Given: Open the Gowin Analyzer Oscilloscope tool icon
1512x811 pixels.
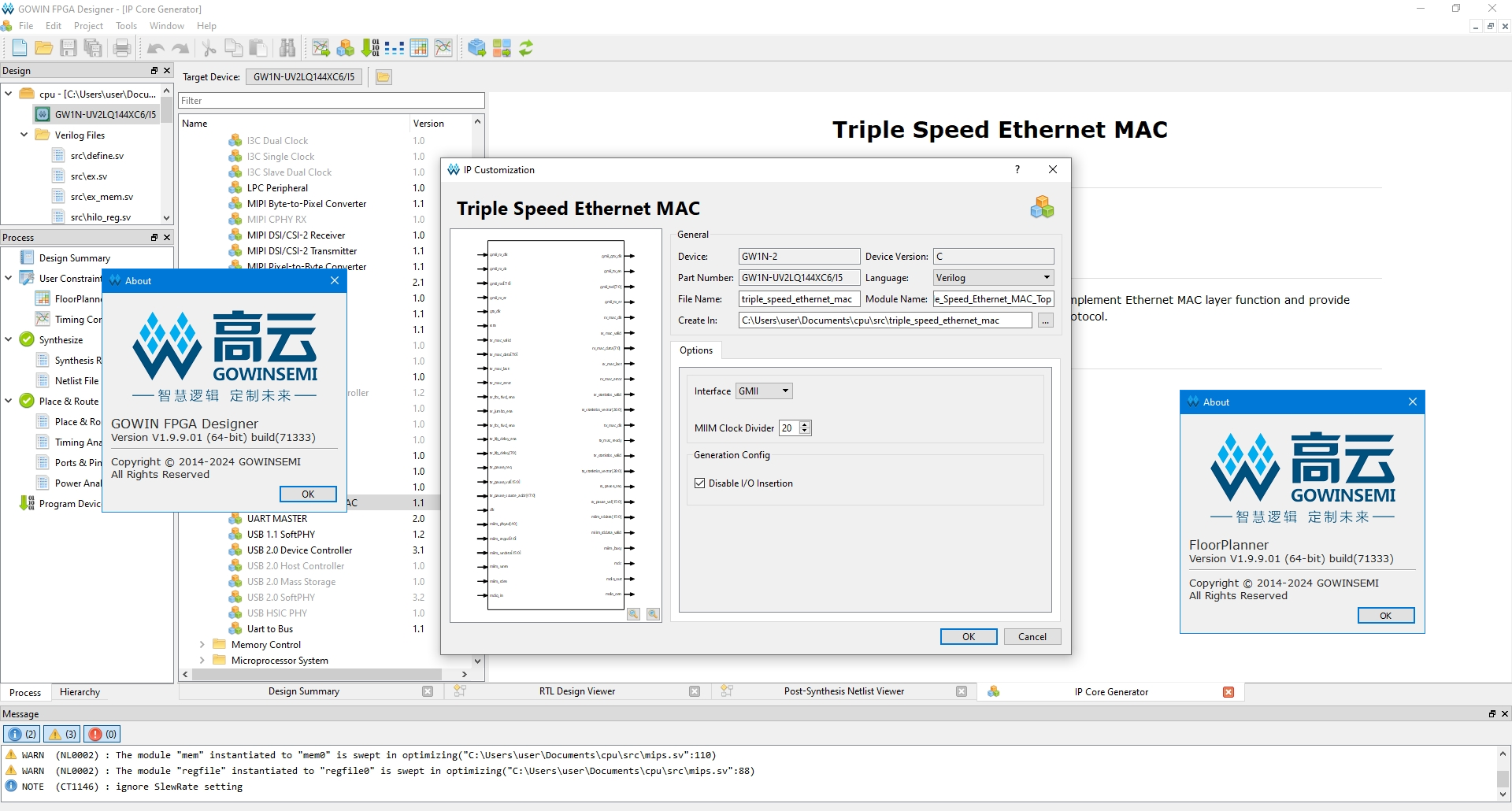Looking at the screenshot, I should click(321, 48).
